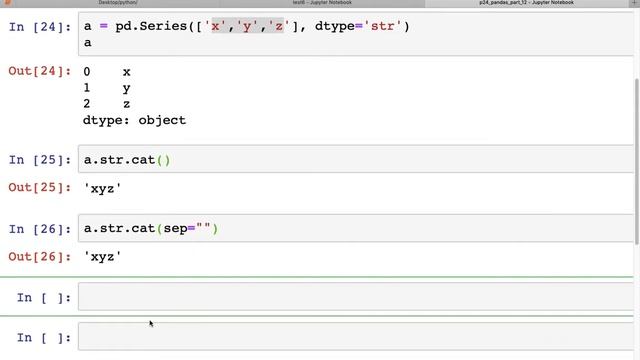Click into the a.str.cat(sep="") code cell
This screenshot has height=360, width=640.
356,228
